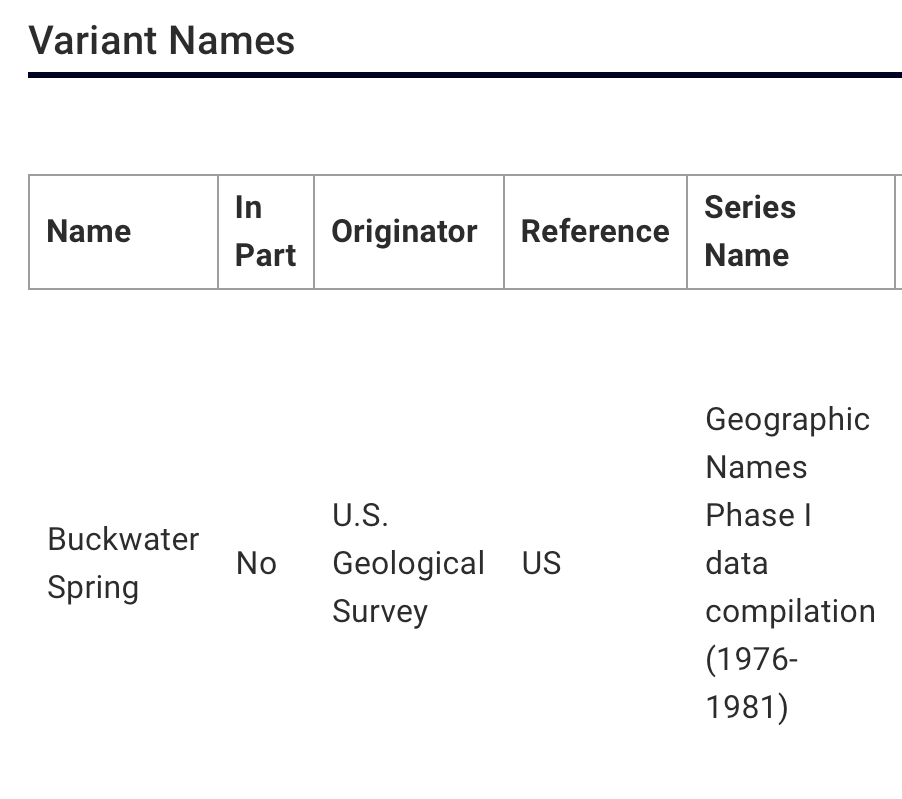Select the Name column header
This screenshot has height=799, width=902.
point(89,232)
